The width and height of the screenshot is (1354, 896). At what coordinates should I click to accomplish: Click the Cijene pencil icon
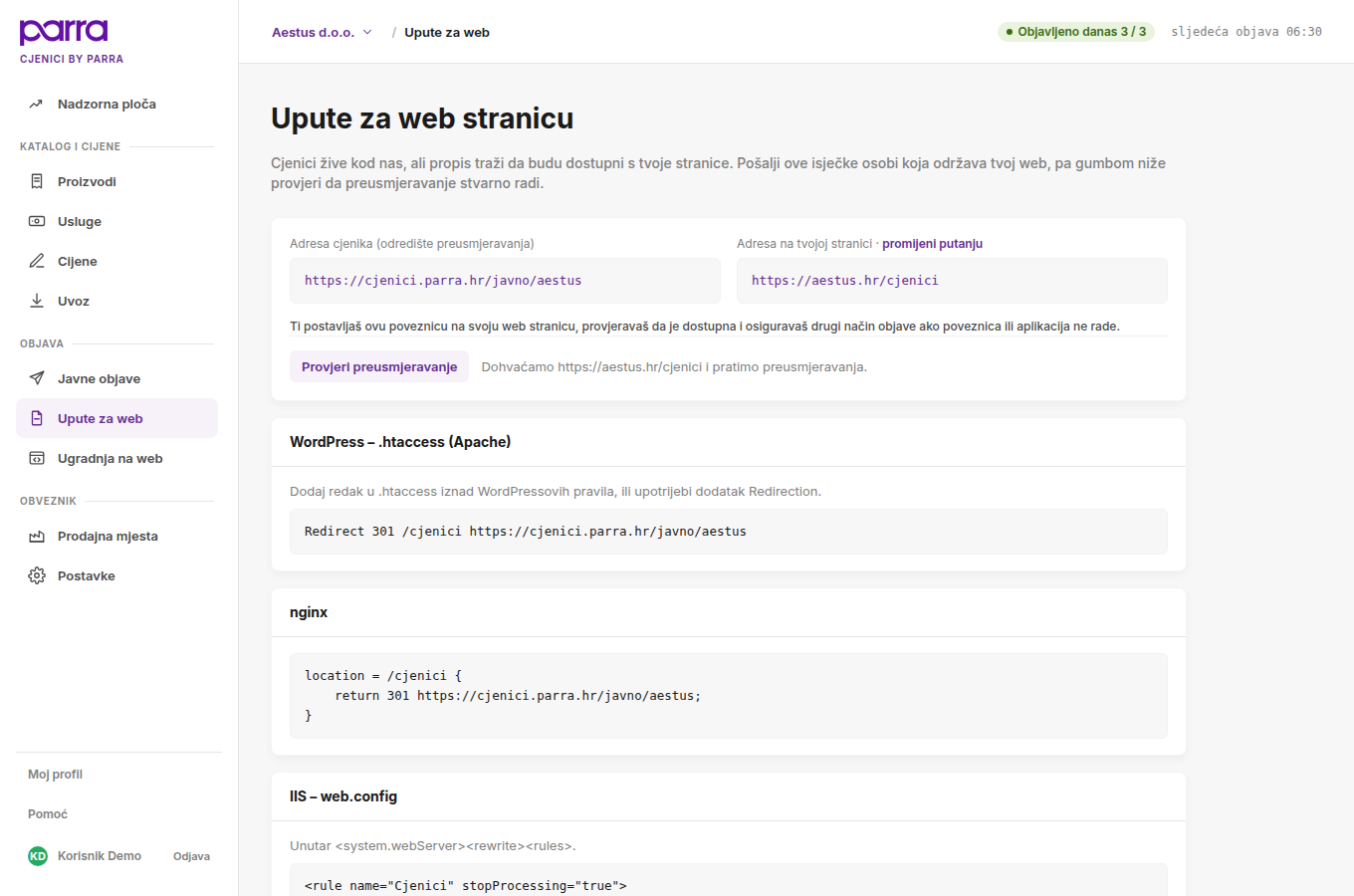[37, 261]
